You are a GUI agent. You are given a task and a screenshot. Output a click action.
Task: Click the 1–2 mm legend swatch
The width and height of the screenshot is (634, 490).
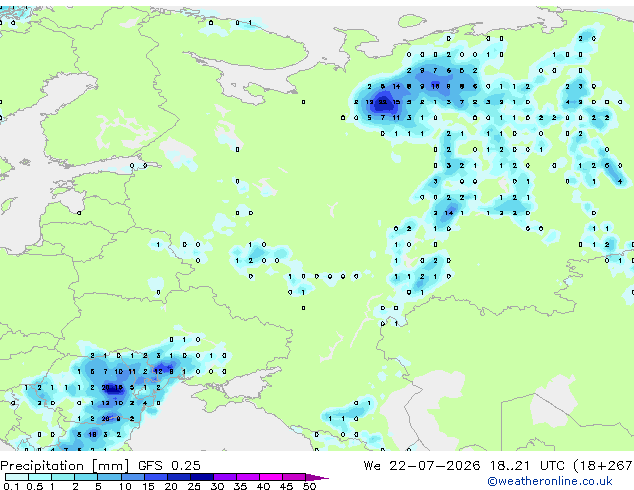tap(63, 477)
